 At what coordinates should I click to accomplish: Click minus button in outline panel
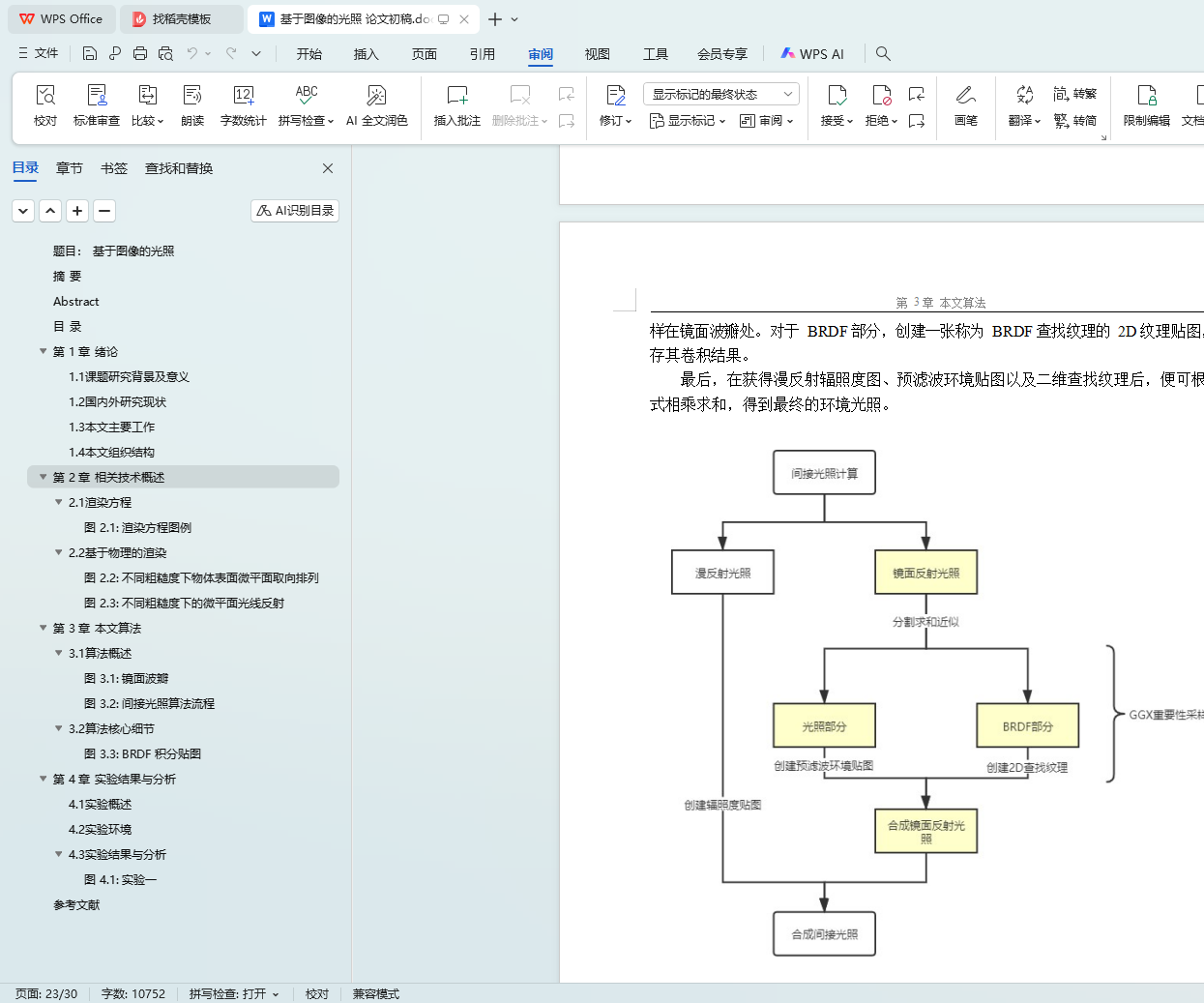point(105,210)
